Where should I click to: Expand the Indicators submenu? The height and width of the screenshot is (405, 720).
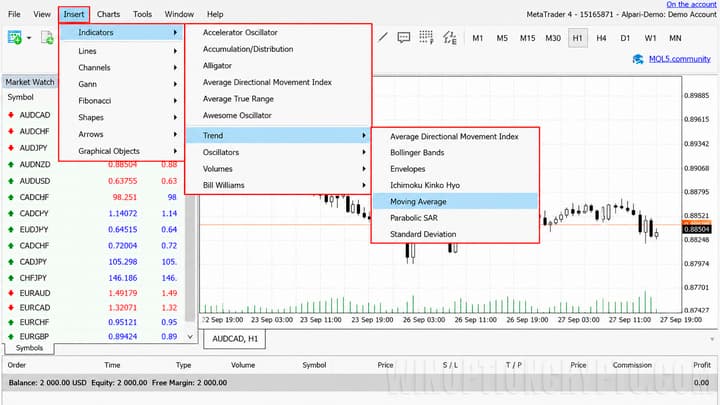(122, 33)
